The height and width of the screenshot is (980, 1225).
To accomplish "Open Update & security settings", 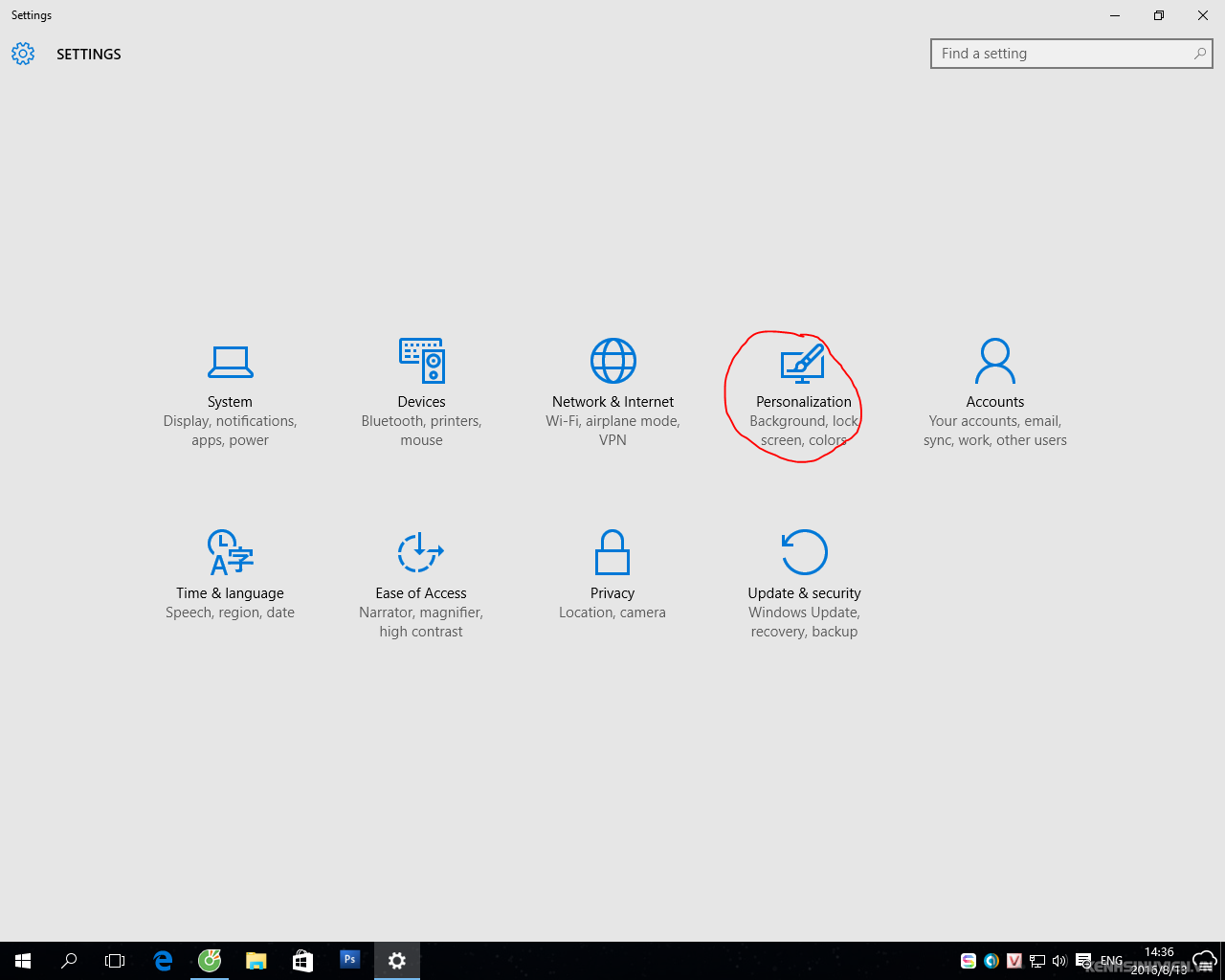I will [x=804, y=584].
